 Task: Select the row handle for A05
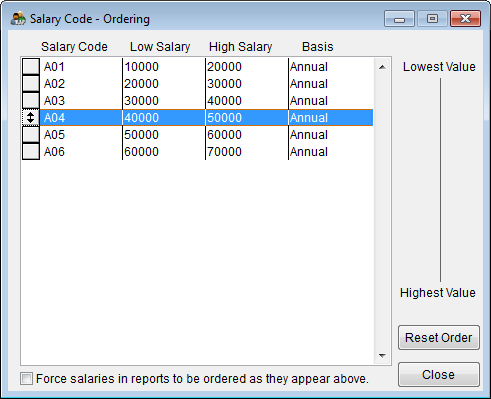tap(31, 135)
